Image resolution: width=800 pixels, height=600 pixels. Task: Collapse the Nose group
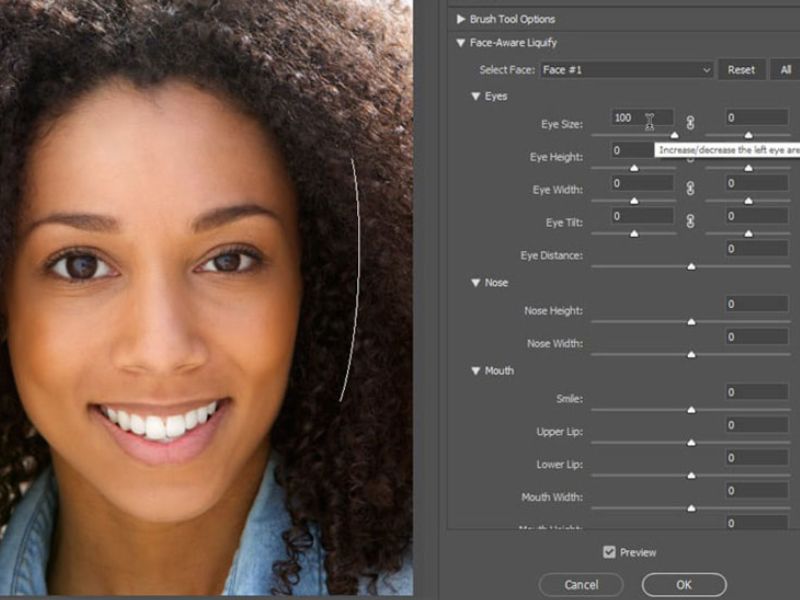(x=476, y=283)
